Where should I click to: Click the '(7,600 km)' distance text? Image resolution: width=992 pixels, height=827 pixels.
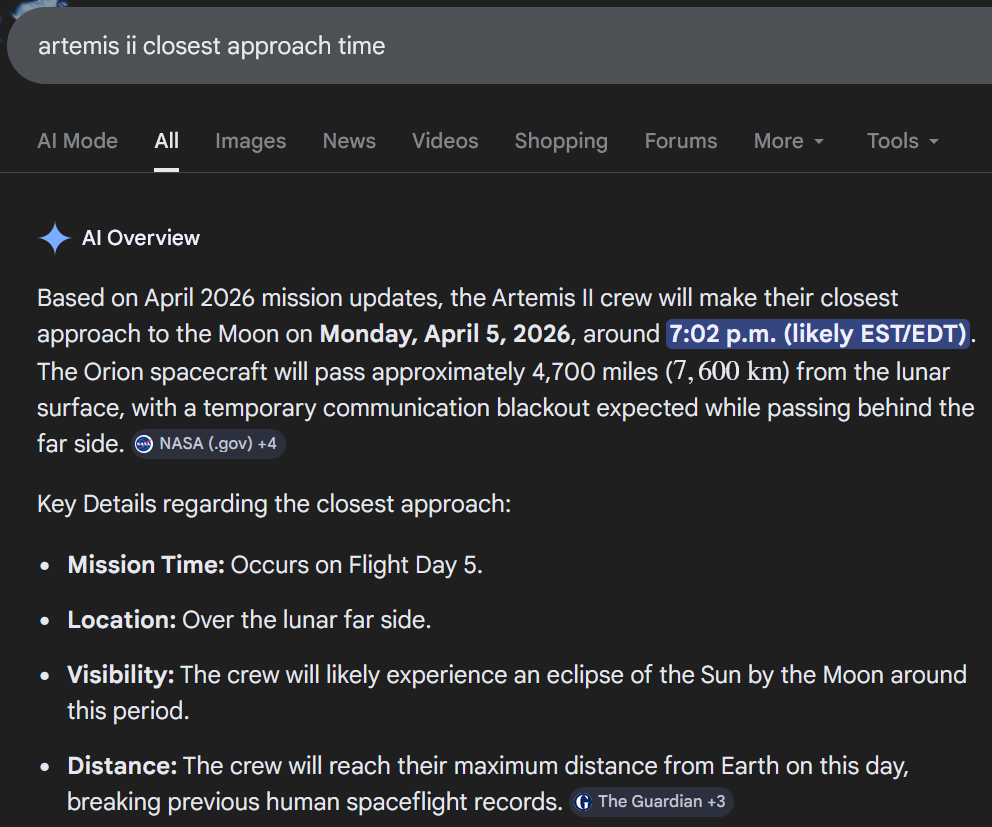tap(728, 371)
